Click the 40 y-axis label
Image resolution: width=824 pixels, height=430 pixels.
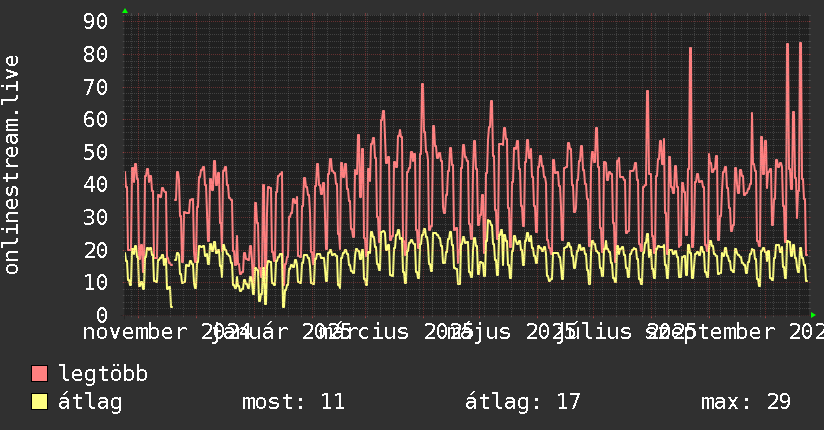[x=96, y=185]
